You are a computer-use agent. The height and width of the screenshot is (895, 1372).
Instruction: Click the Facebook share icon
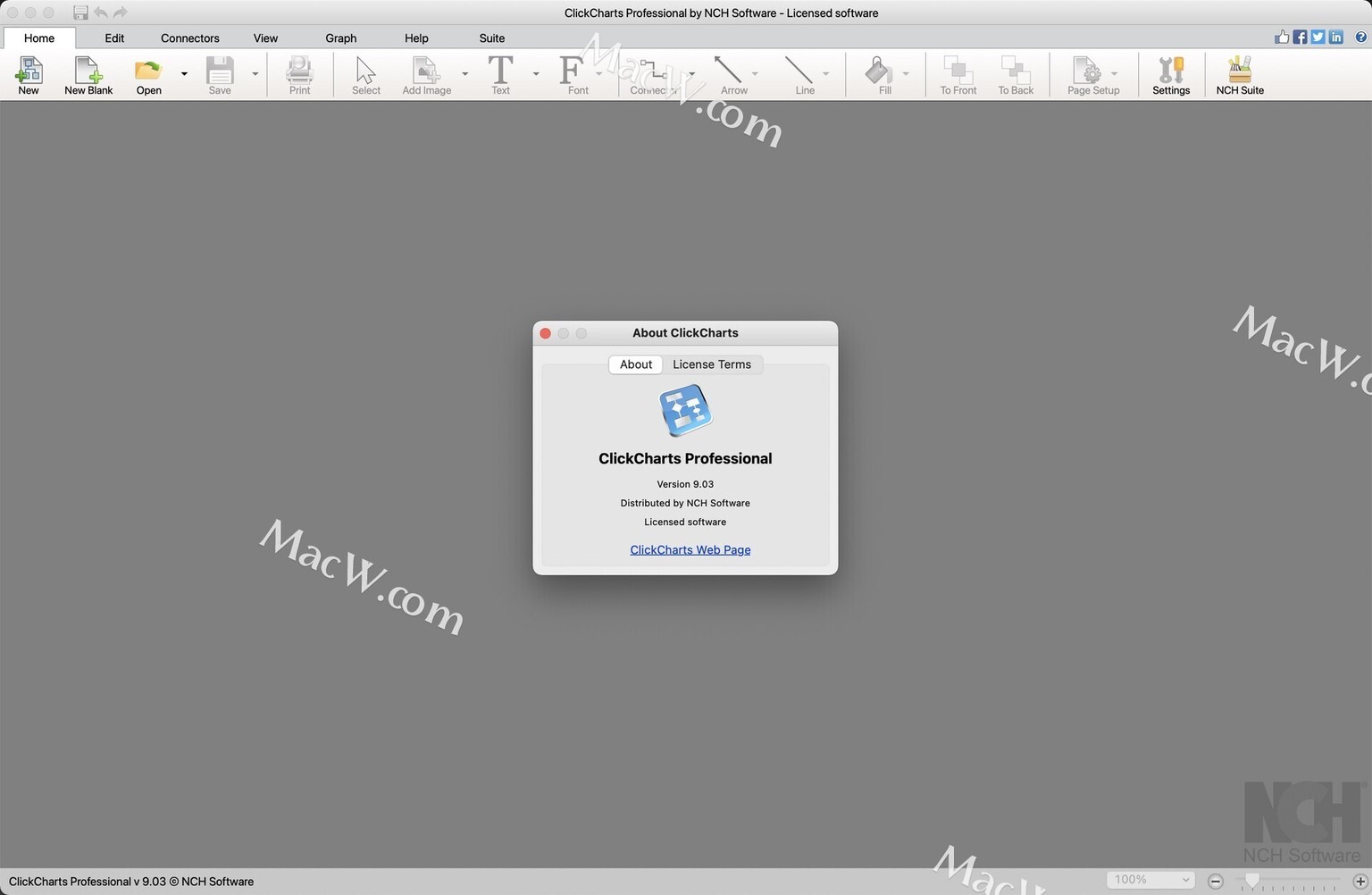click(x=1301, y=37)
